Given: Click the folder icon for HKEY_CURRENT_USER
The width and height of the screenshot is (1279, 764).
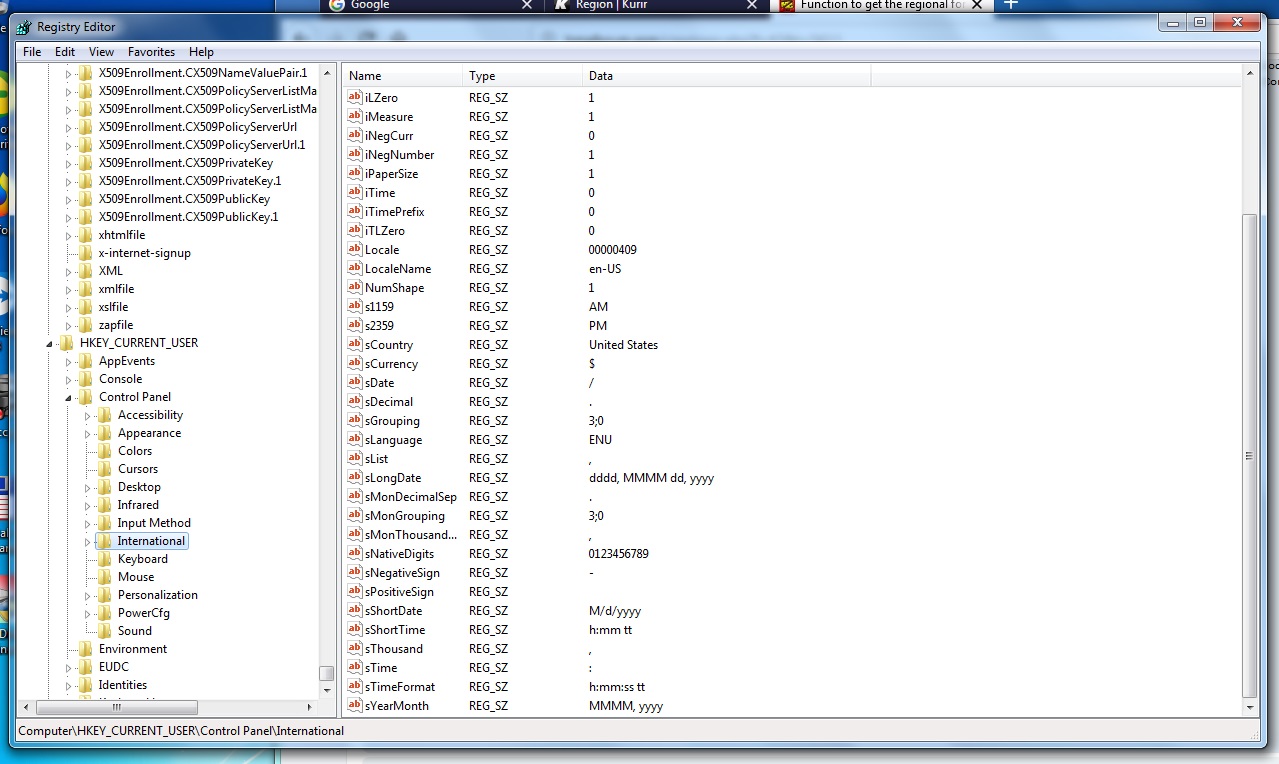Looking at the screenshot, I should (x=67, y=343).
